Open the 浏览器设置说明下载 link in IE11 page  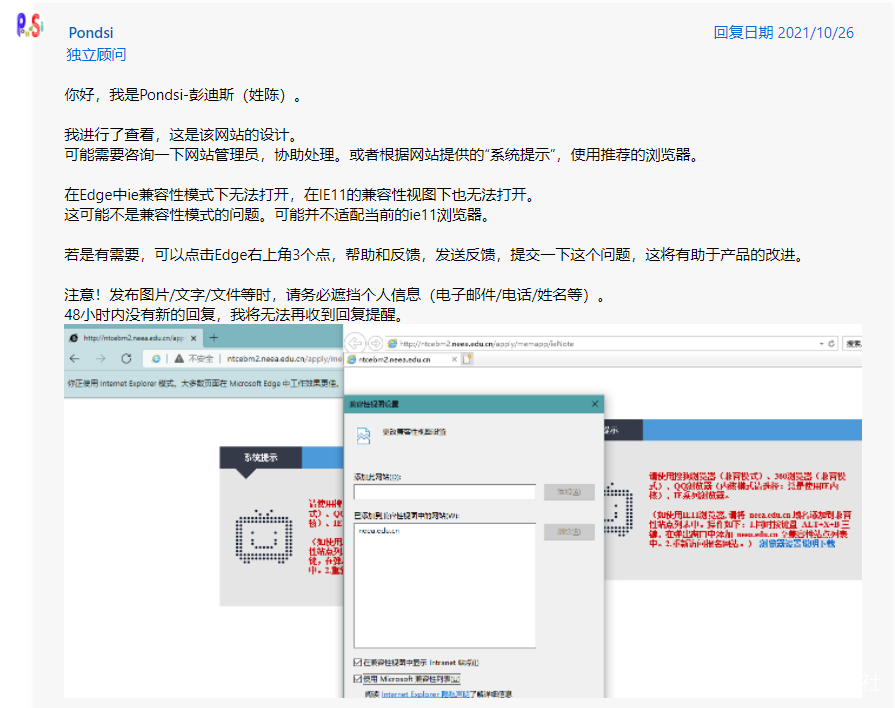point(797,544)
